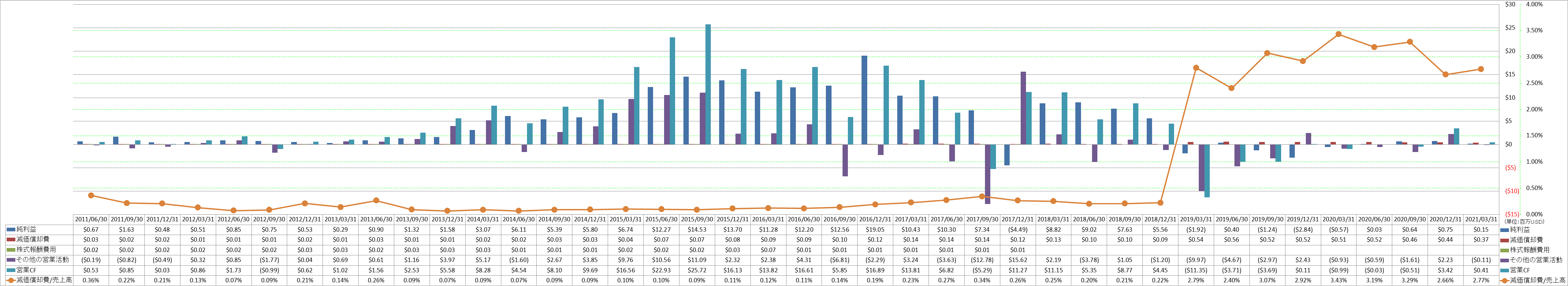Select the $15.62 cell in その他の営業活動 row
The width and height of the screenshot is (1568, 286).
(1018, 260)
